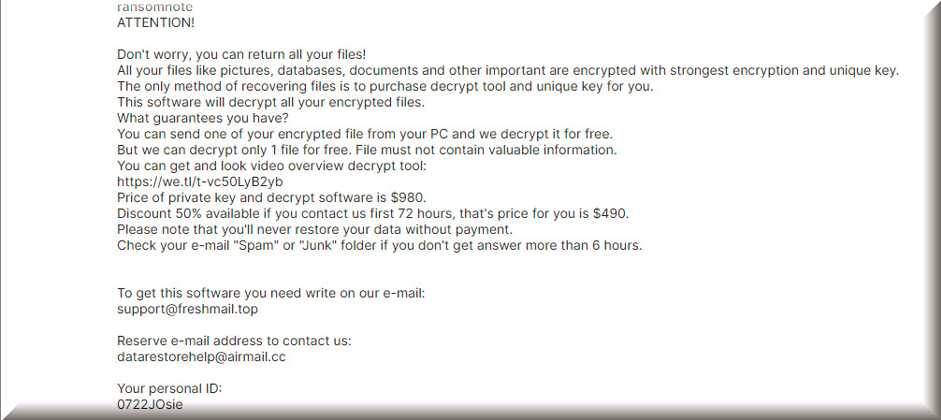Click the ATTENTION! title line
This screenshot has width=941, height=420.
pos(155,23)
